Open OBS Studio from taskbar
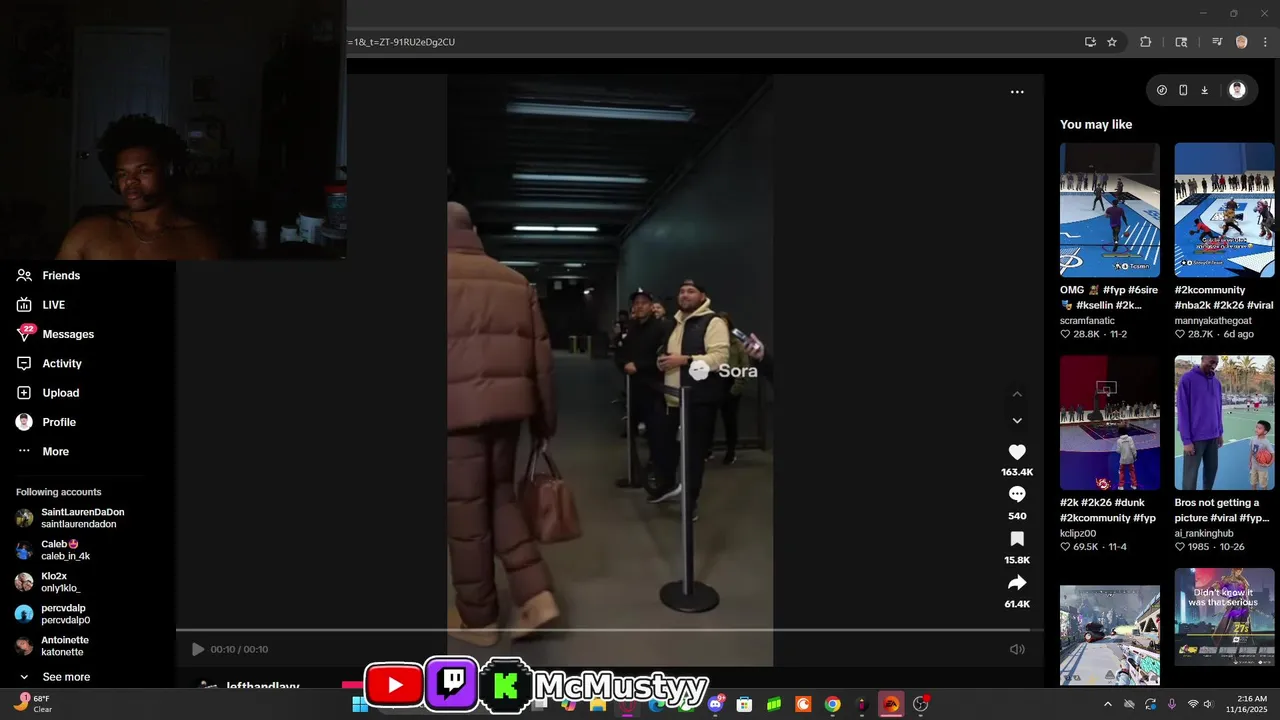 (x=920, y=704)
